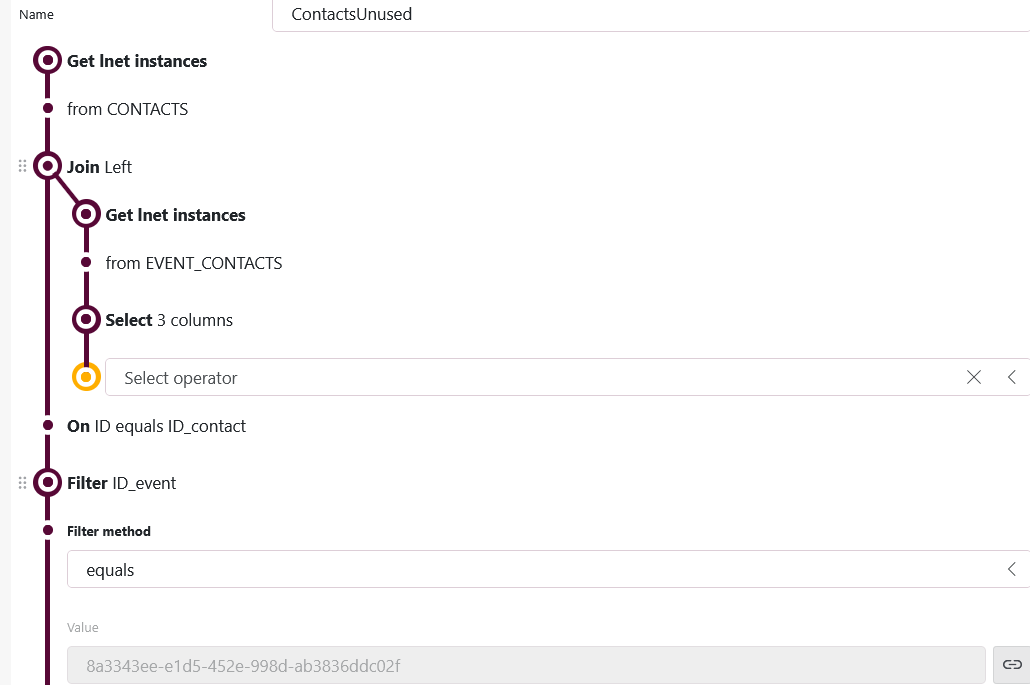Screen dimensions: 1030x685
Task: Click into the Select operator input
Action: (x=530, y=377)
